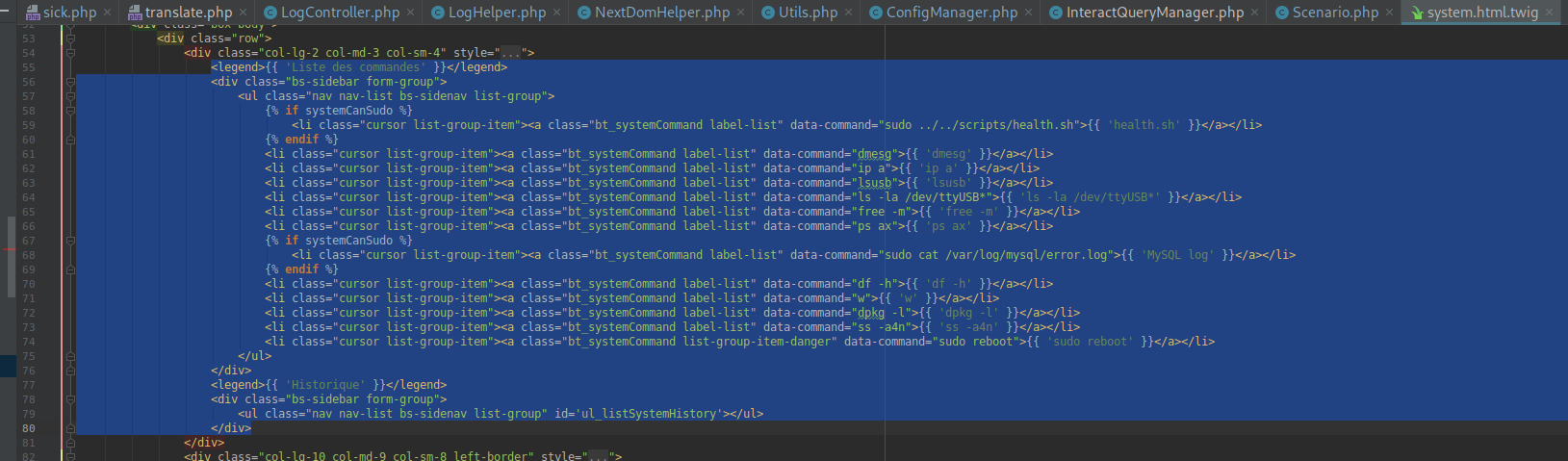Close the InteractQueryManager.php tab
This screenshot has width=1568, height=461.
(x=1254, y=13)
